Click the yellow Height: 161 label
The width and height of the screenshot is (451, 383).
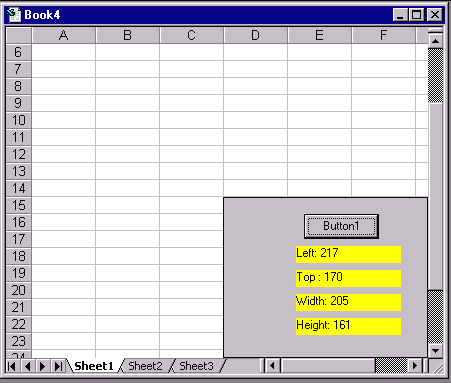click(348, 326)
